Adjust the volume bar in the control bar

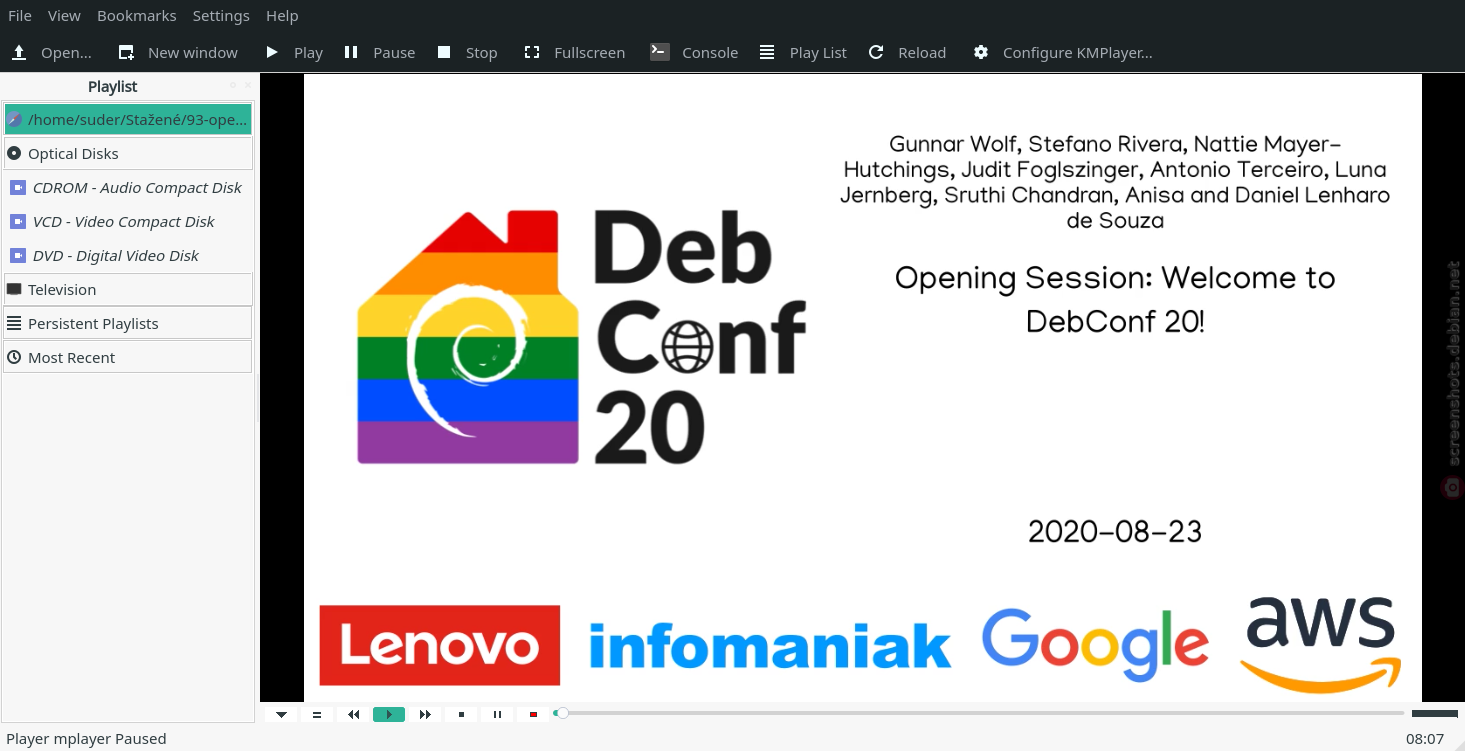(x=1435, y=714)
